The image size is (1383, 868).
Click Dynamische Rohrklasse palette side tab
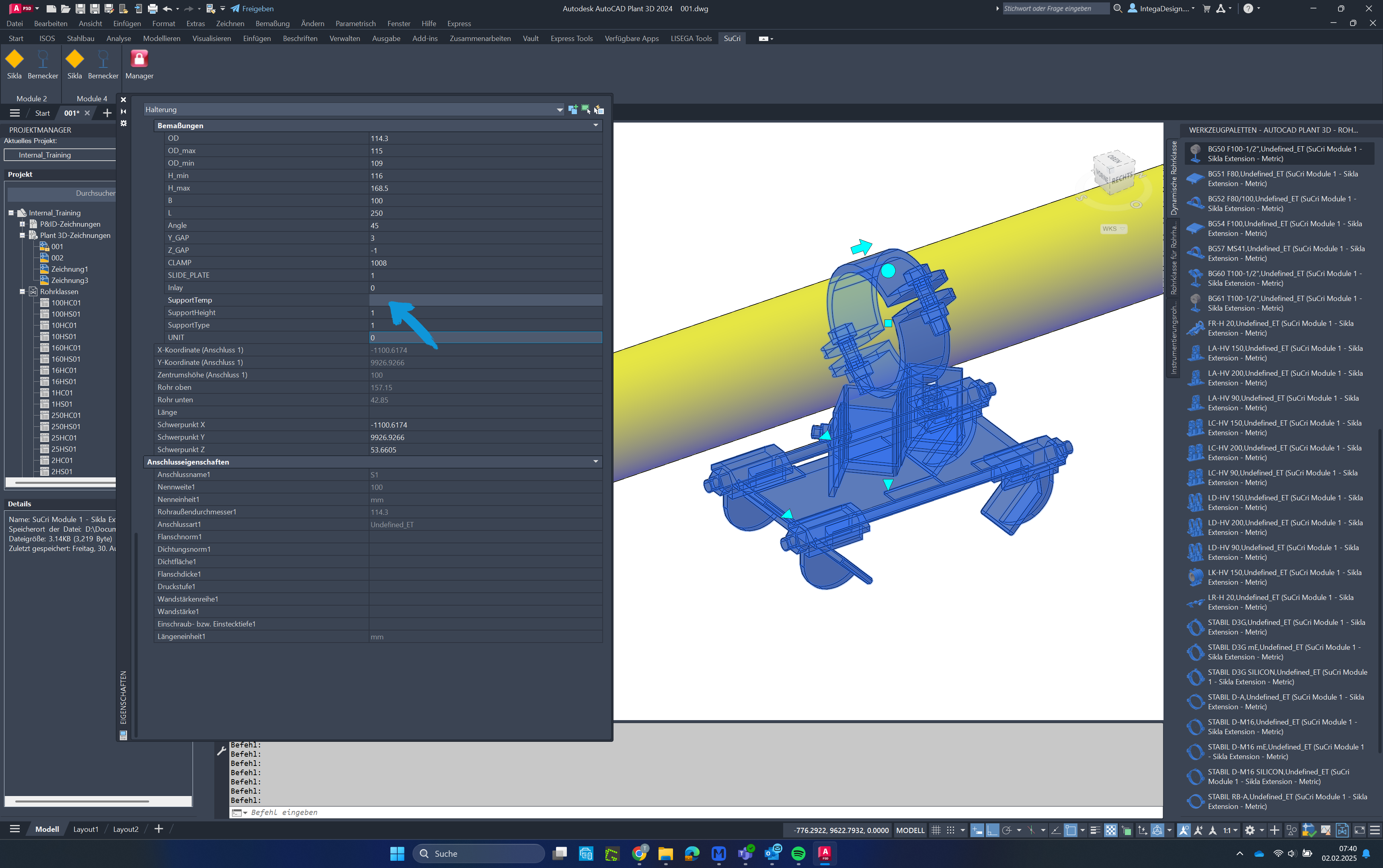[x=1174, y=178]
